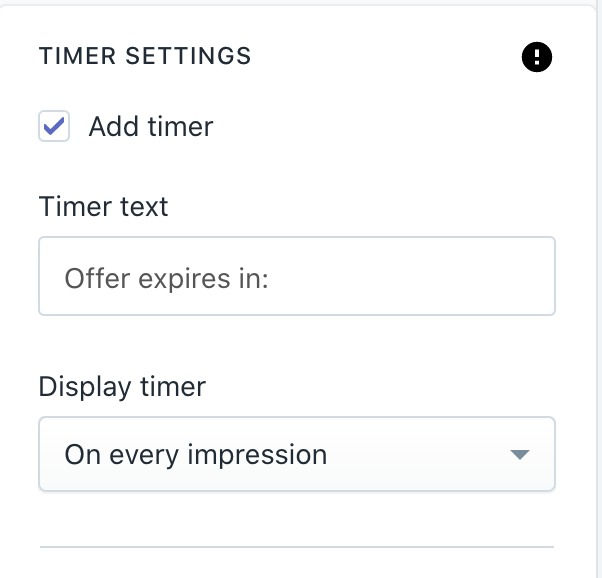Click the dropdown arrow in Display timer
602x578 pixels.
pyautogui.click(x=520, y=455)
